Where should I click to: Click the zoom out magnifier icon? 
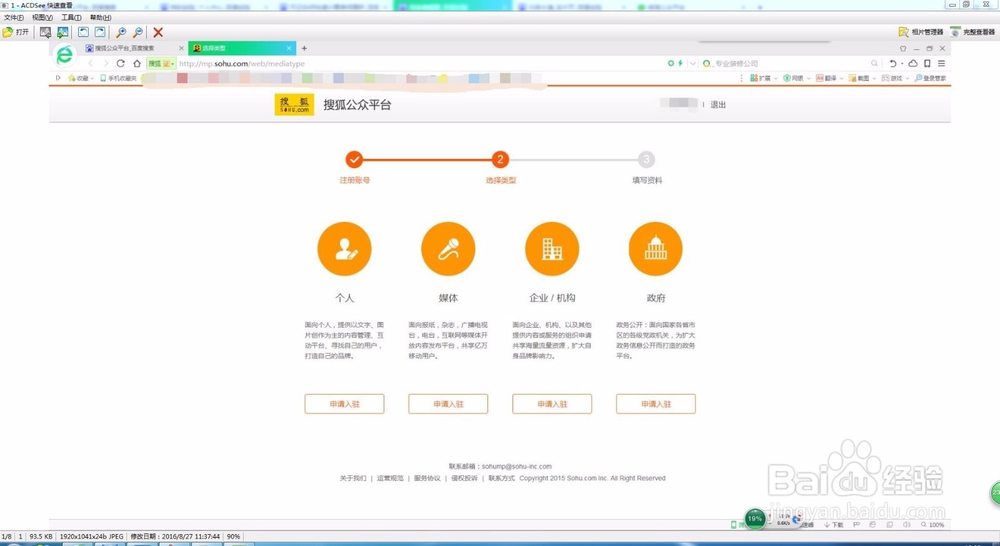click(x=138, y=32)
